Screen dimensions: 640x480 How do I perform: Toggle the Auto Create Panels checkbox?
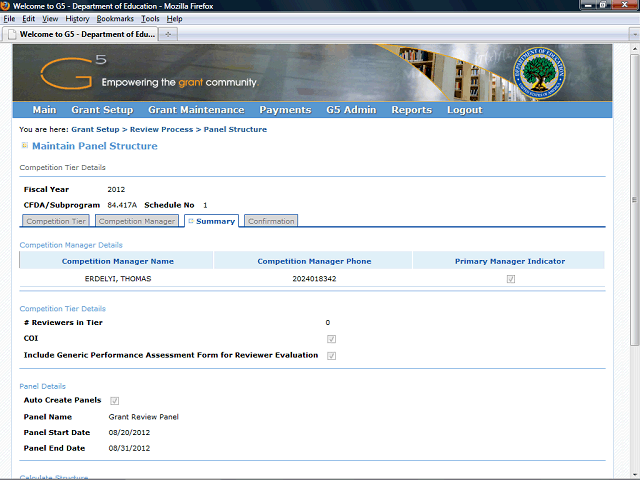point(115,401)
